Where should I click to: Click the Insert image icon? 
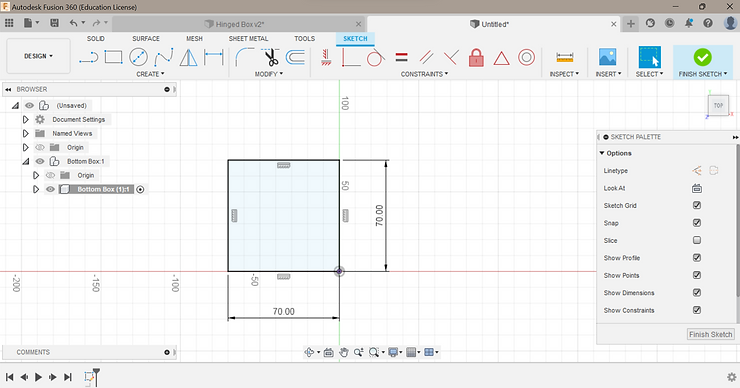(607, 57)
